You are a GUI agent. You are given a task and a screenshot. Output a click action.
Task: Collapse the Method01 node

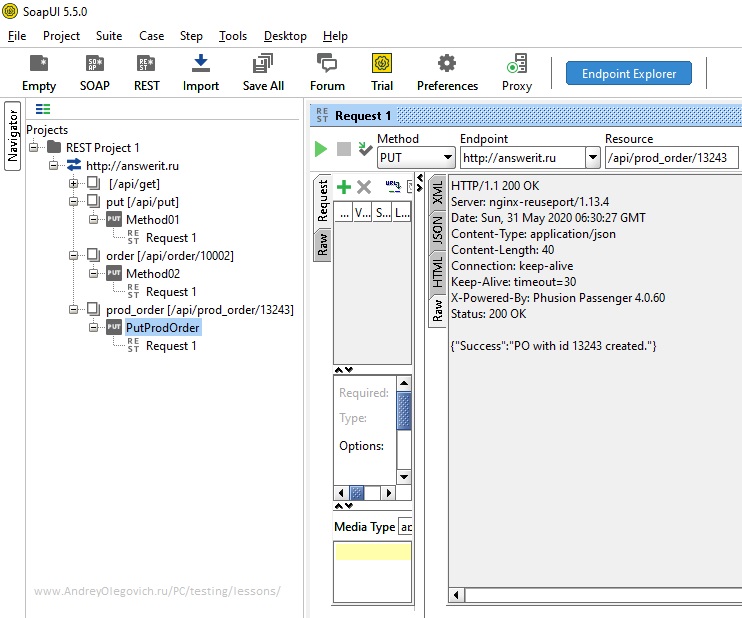click(94, 219)
